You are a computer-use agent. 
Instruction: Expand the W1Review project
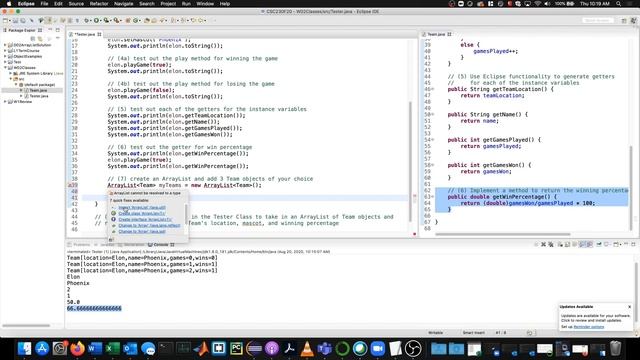[x=5, y=102]
